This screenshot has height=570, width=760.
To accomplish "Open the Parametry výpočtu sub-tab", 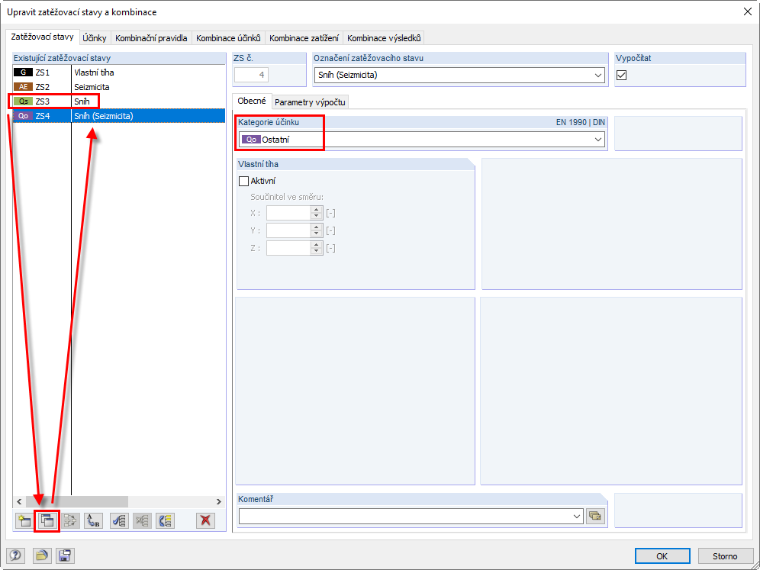I will click(x=310, y=102).
